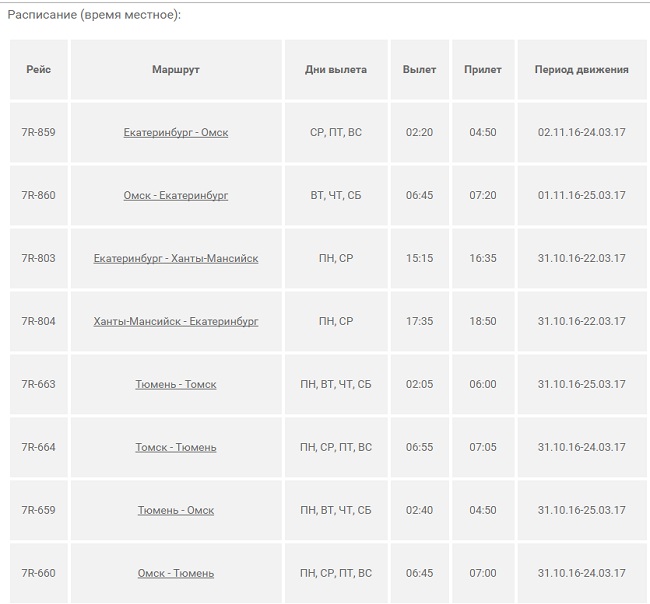
Task: Open the Екатеринбург - Омск route link
Action: pos(176,132)
